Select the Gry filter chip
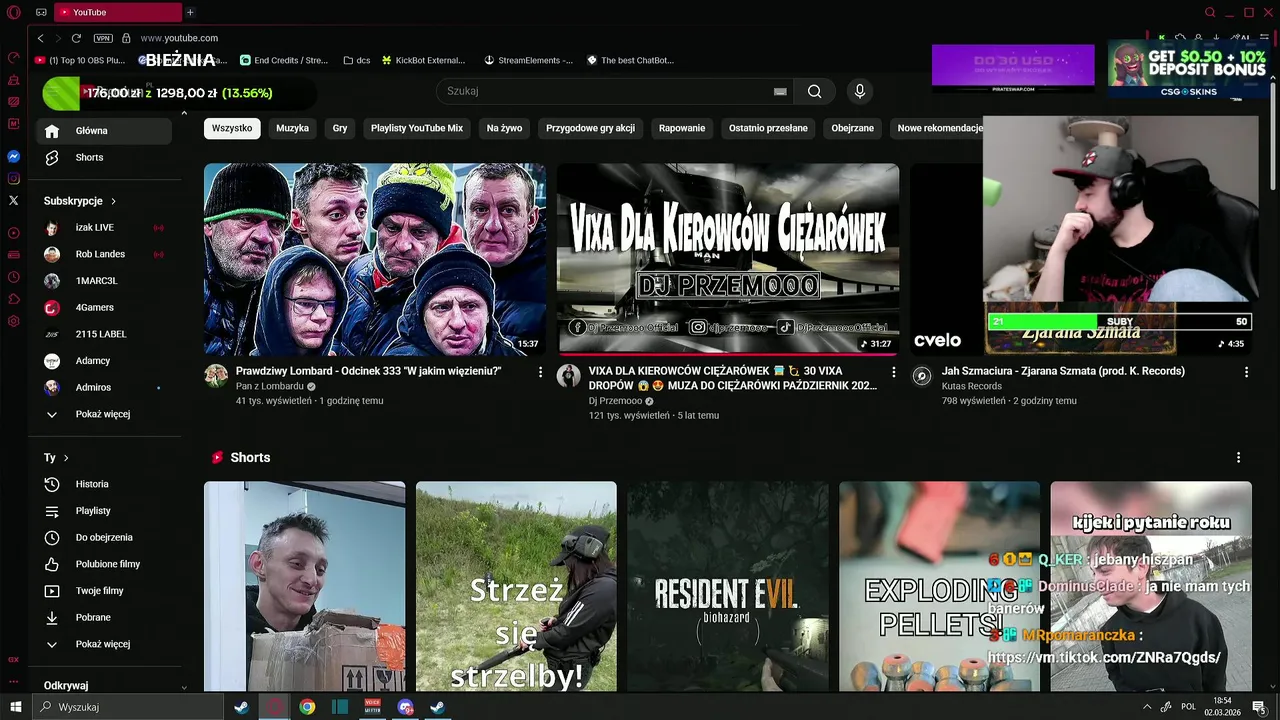This screenshot has width=1280, height=720. pyautogui.click(x=340, y=128)
